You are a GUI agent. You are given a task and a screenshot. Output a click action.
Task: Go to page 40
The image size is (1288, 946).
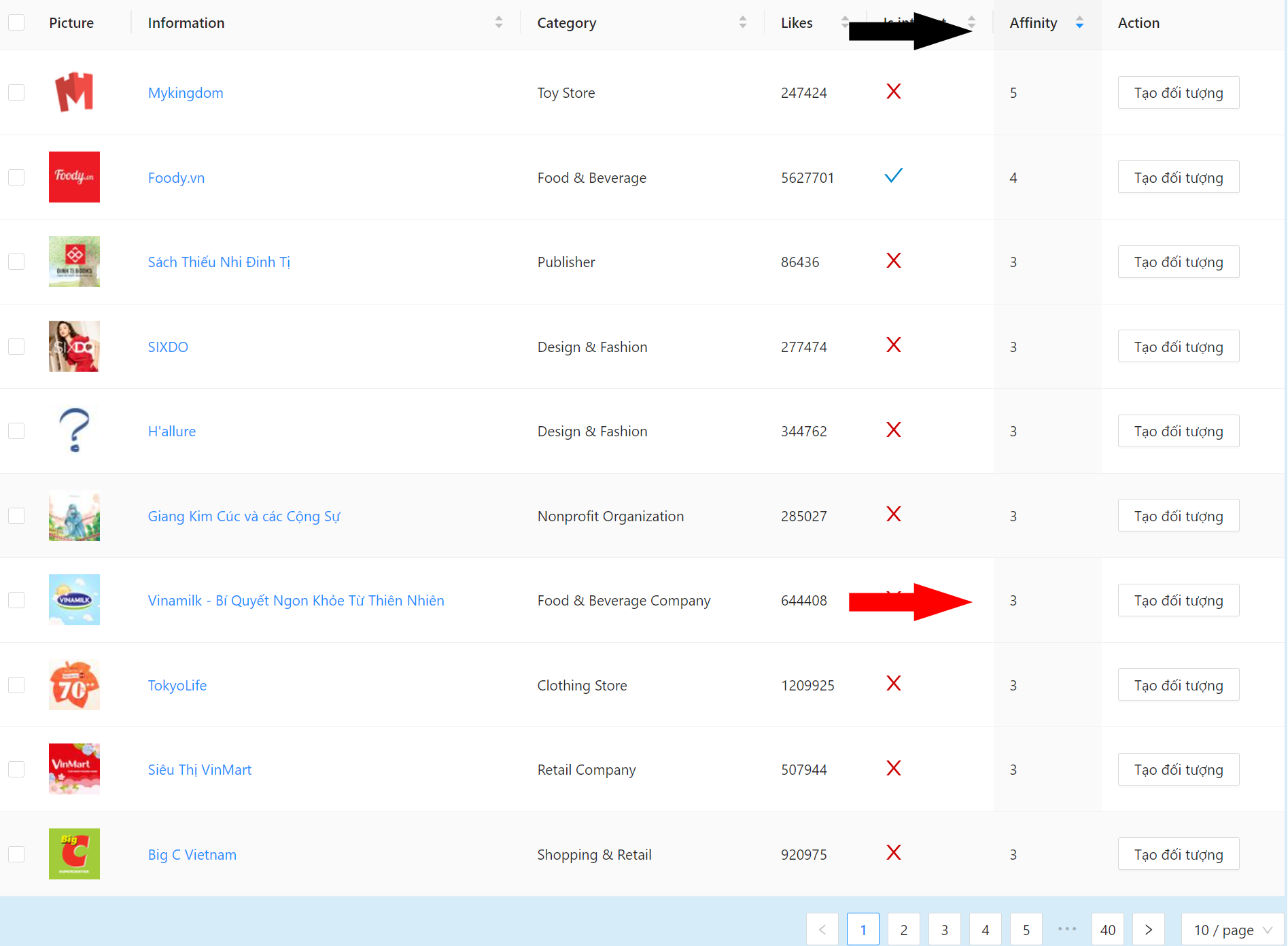(1108, 930)
